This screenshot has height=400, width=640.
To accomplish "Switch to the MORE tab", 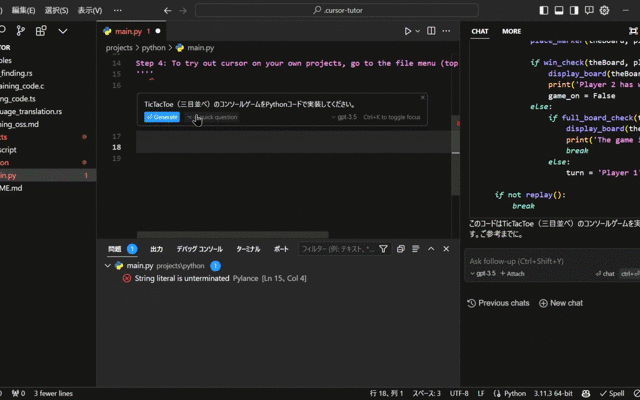I will 511,31.
